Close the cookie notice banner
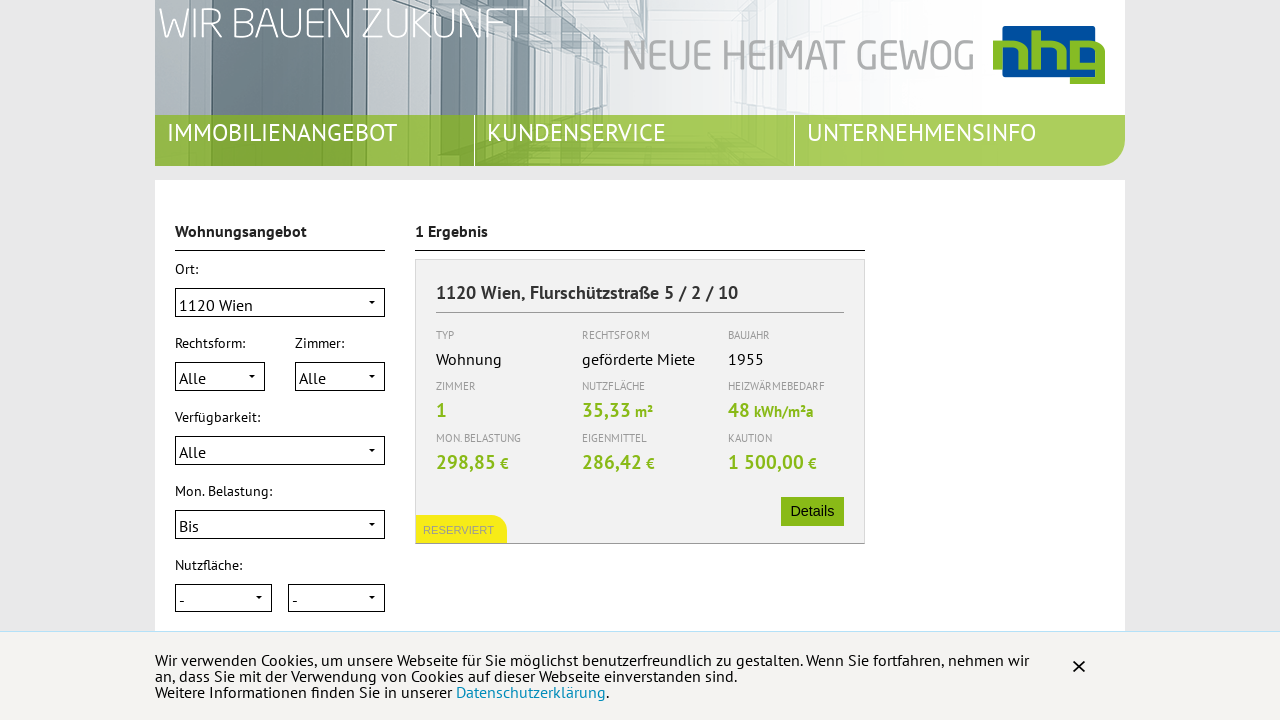 (1078, 667)
